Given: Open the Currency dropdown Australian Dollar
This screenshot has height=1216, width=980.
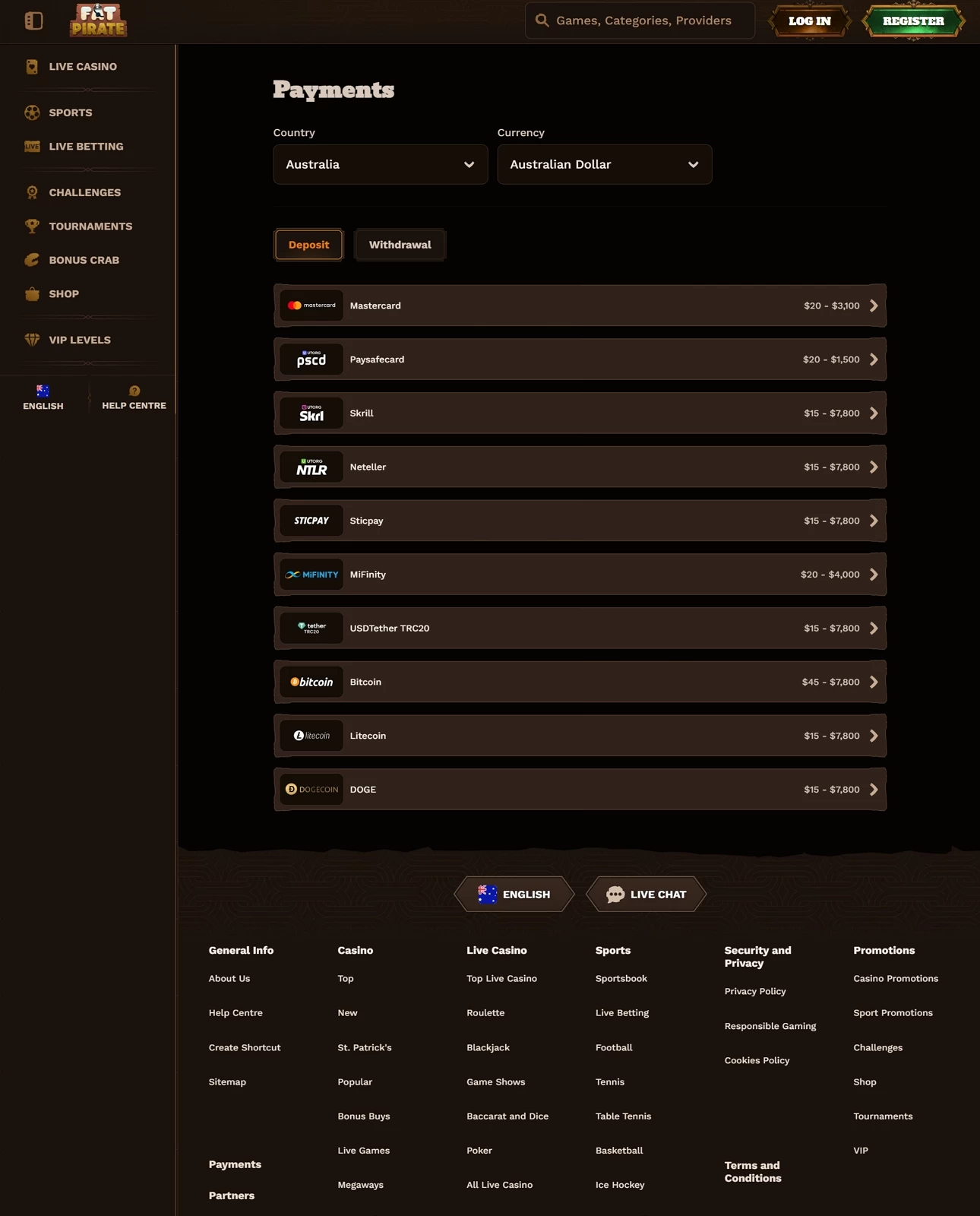Looking at the screenshot, I should (605, 164).
